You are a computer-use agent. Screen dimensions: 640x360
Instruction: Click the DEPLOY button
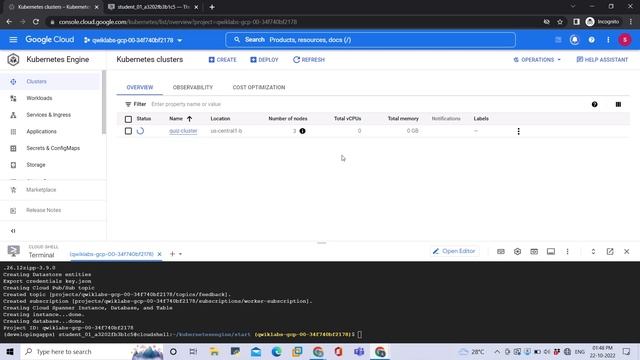(264, 60)
